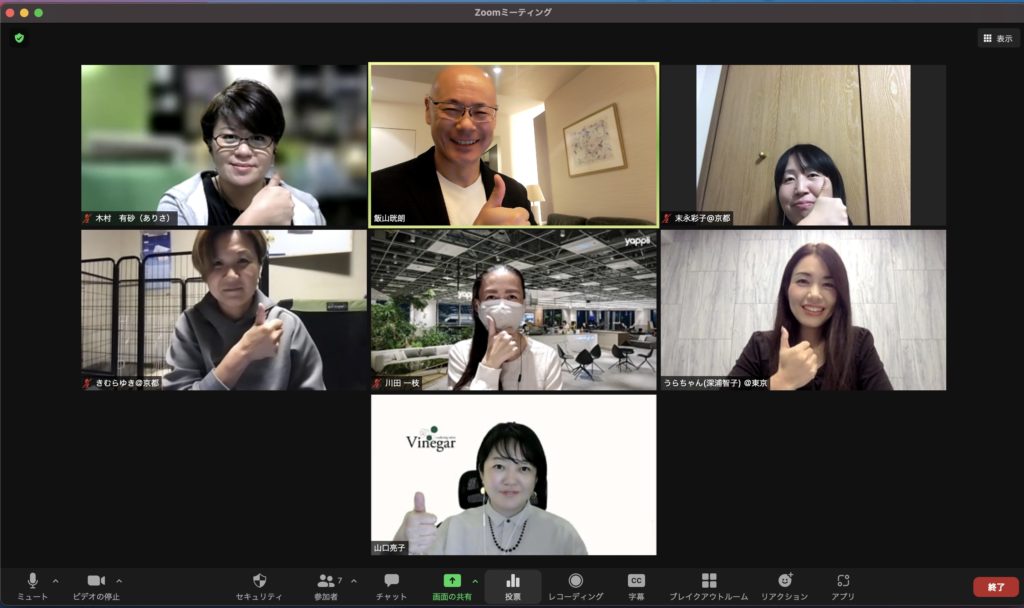This screenshot has width=1024, height=608.
Task: Expand audio options chevron beside ミュート
Action: pos(55,581)
